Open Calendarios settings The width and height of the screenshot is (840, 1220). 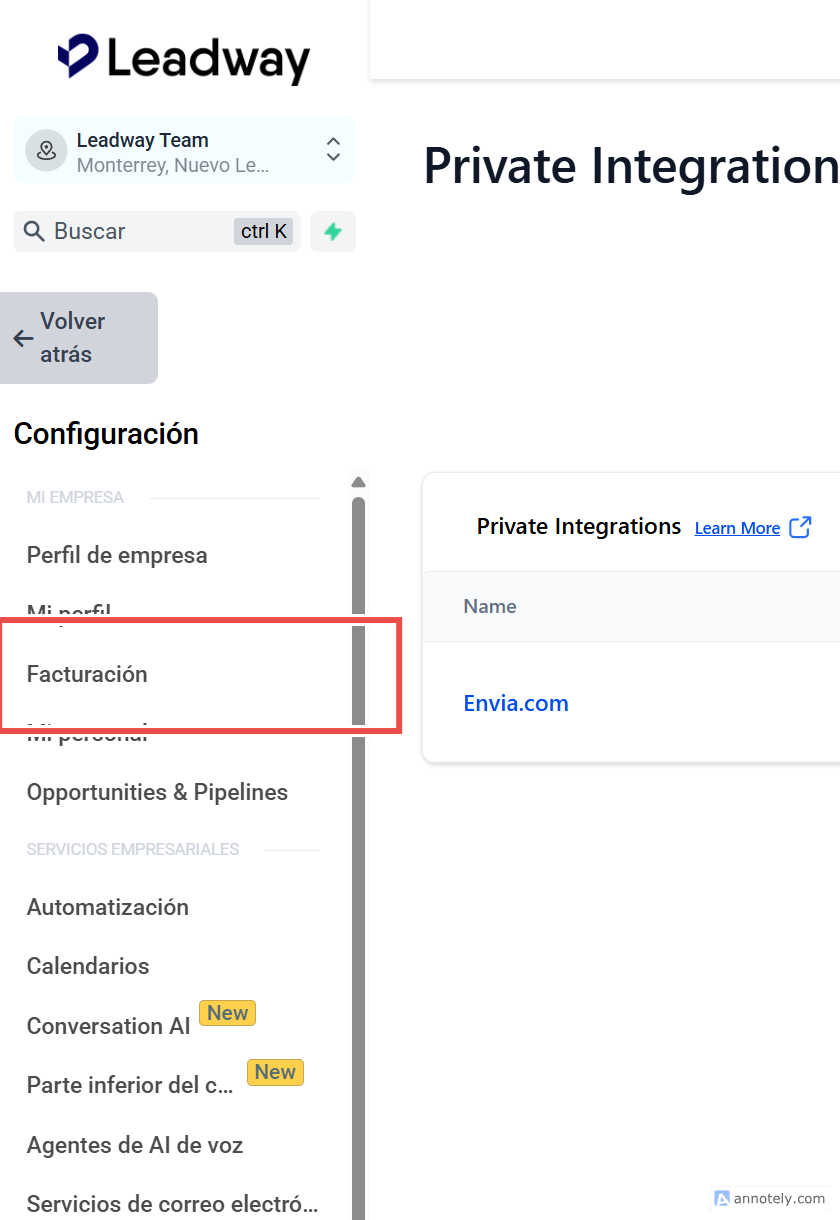[88, 966]
